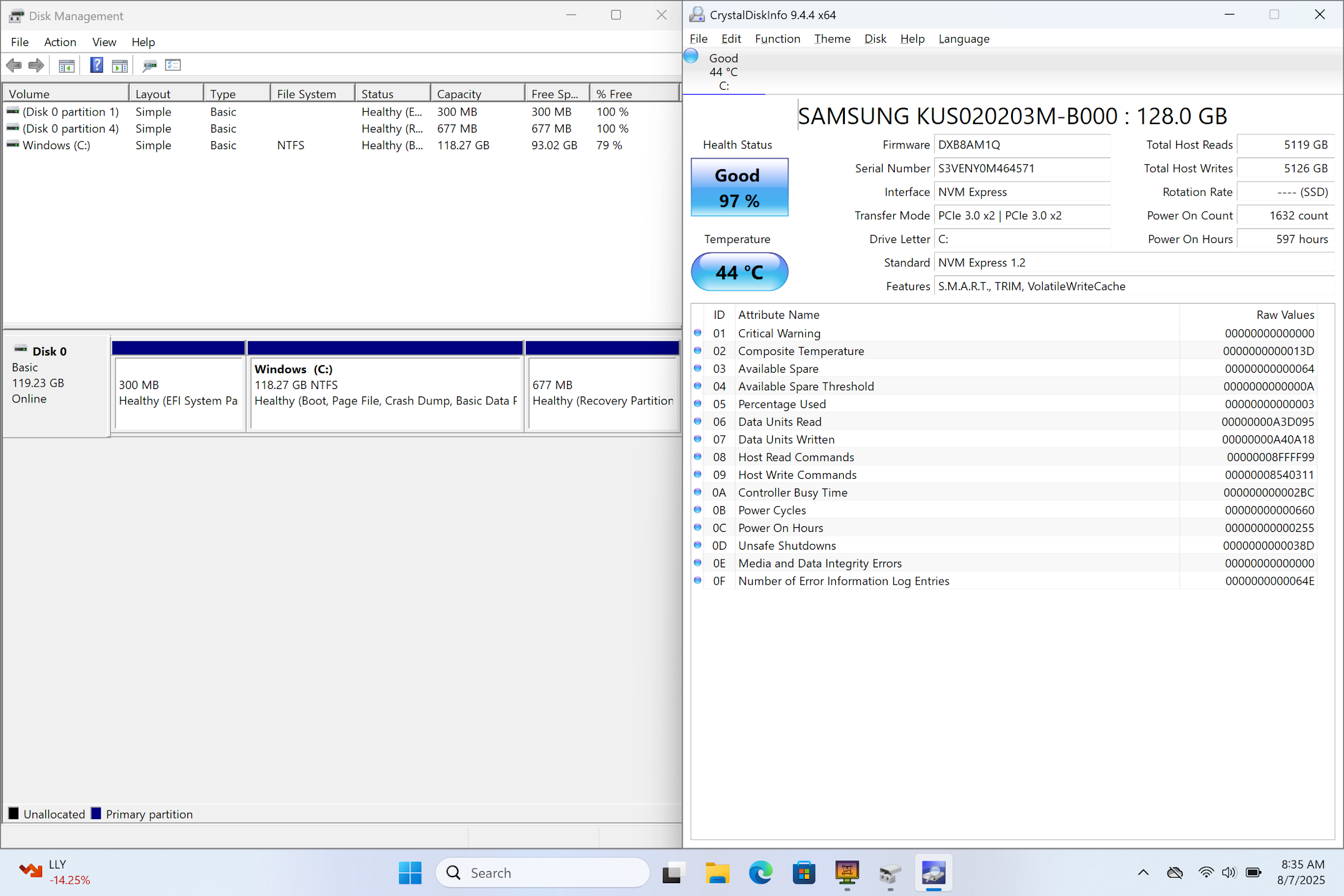
Task: Open the Theme menu in CrystalDiskInfo
Action: (831, 39)
